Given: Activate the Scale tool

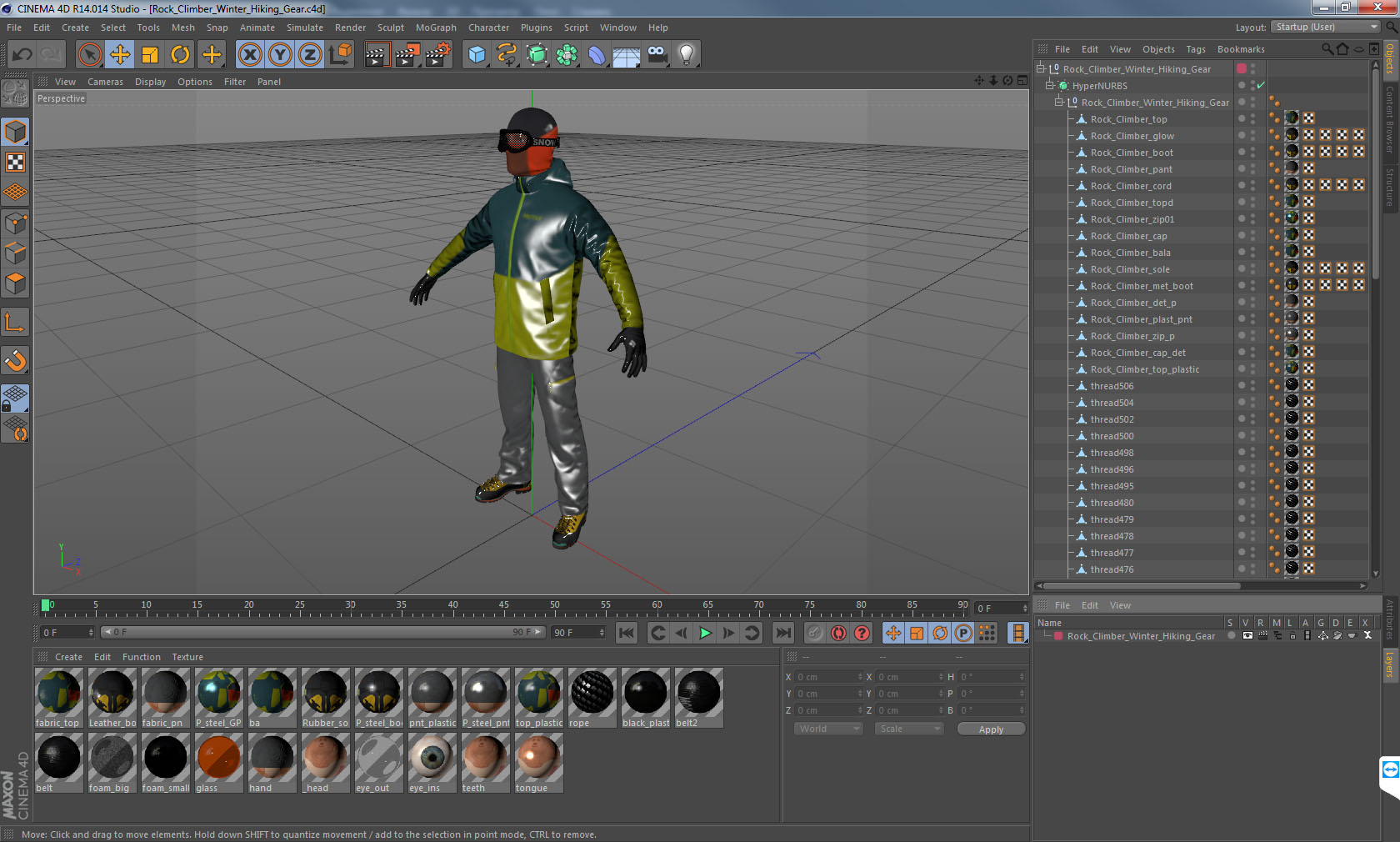Looking at the screenshot, I should tap(150, 55).
